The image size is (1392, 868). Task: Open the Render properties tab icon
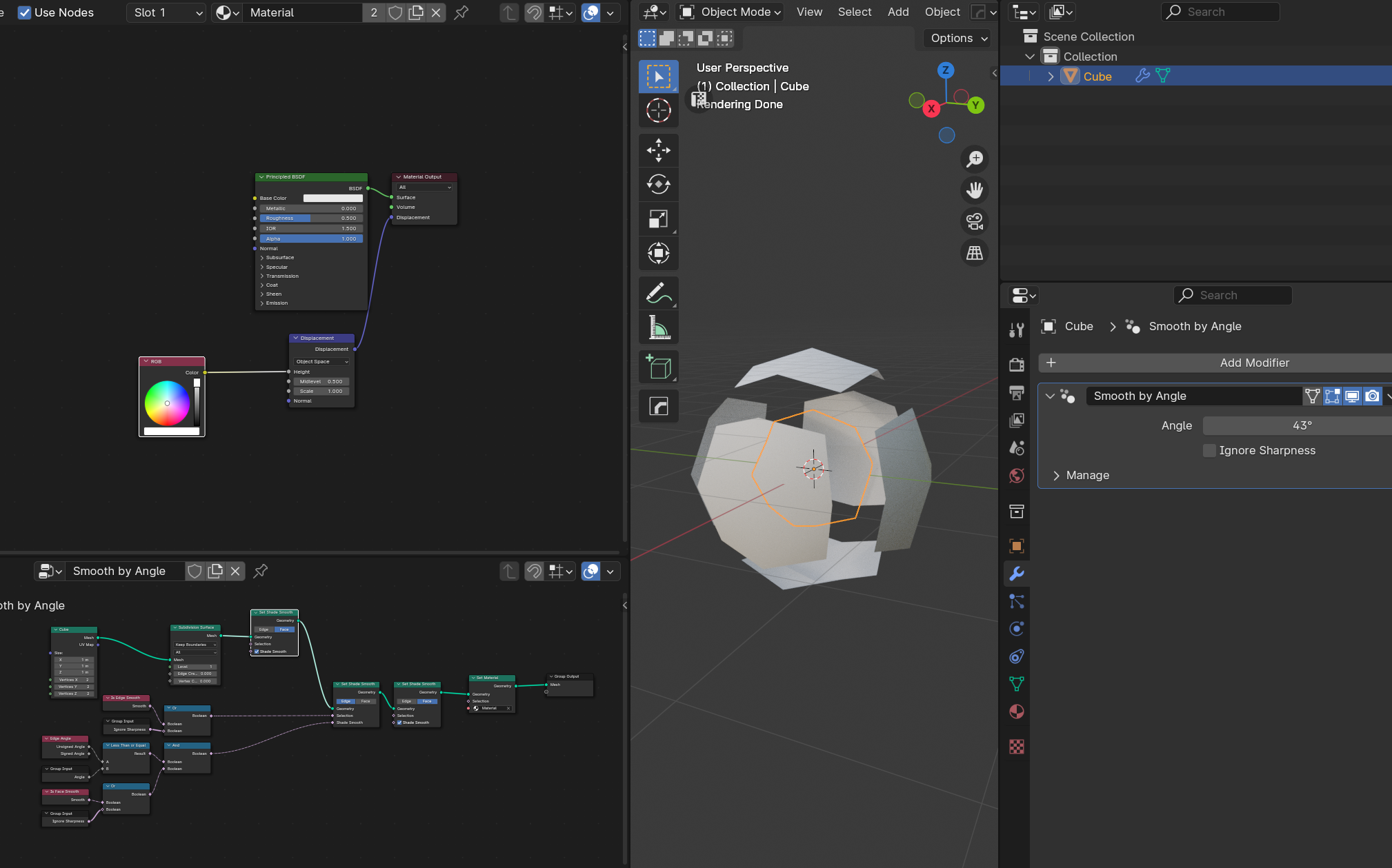[x=1017, y=364]
